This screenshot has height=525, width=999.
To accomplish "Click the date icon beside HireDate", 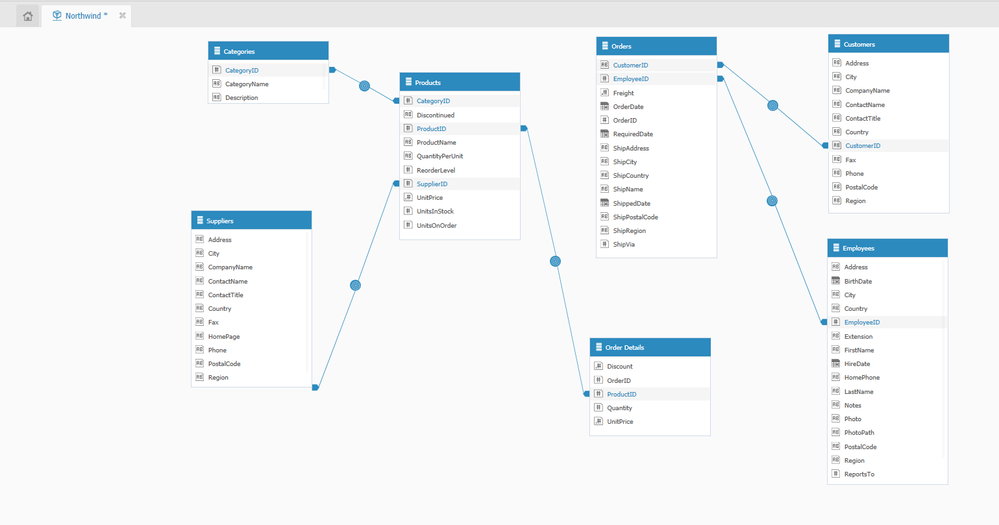I will coord(836,363).
